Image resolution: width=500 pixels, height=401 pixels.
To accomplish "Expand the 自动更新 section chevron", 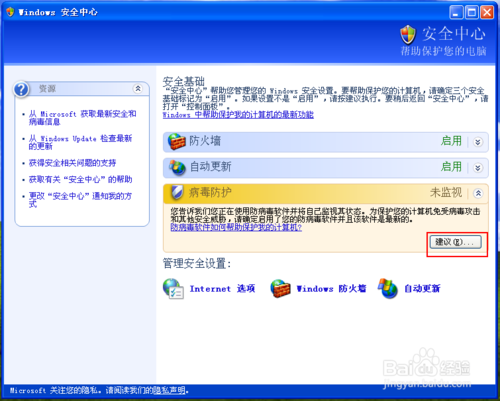I will point(478,167).
